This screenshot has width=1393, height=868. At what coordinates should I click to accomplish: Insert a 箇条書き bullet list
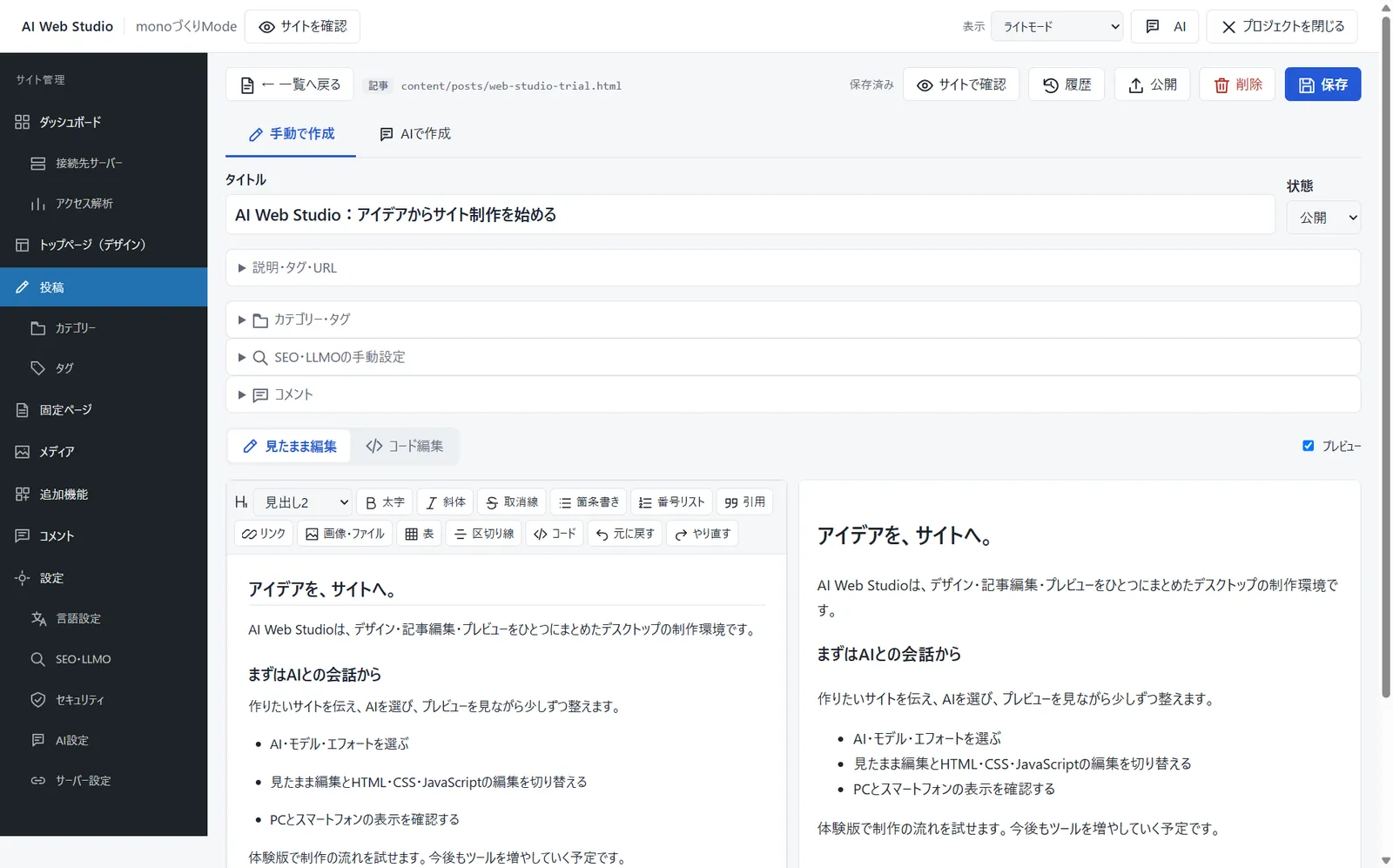point(589,502)
